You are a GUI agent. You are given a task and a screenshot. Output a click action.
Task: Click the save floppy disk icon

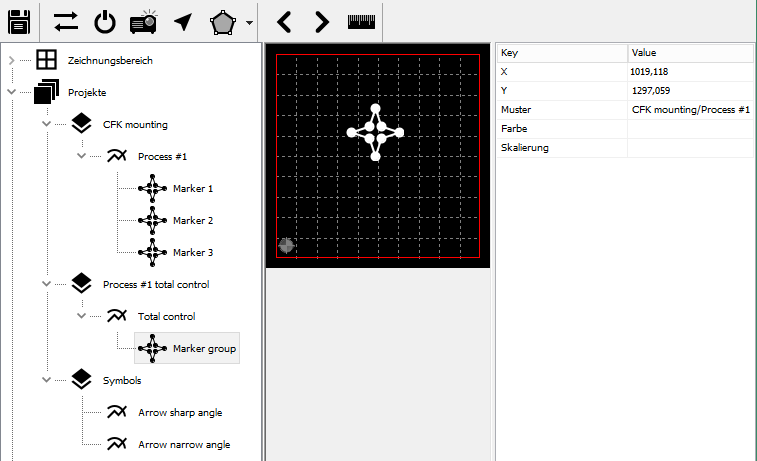(19, 22)
